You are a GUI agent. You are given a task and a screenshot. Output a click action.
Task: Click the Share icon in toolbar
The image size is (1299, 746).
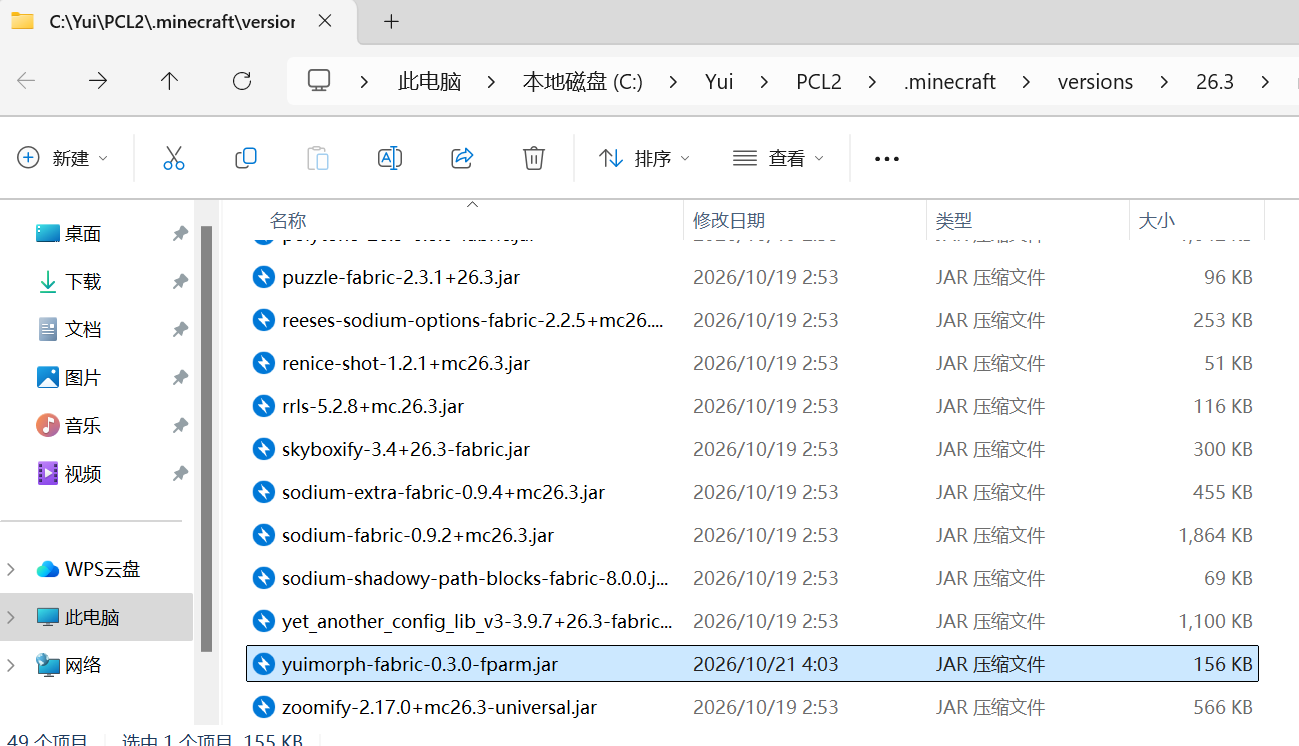[462, 158]
